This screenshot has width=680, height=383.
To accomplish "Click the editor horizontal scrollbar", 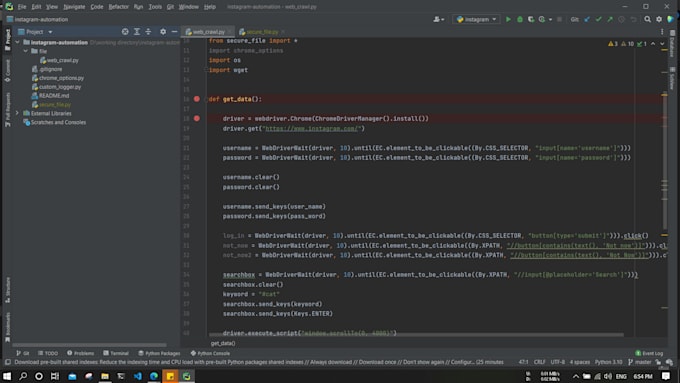I will (416, 335).
